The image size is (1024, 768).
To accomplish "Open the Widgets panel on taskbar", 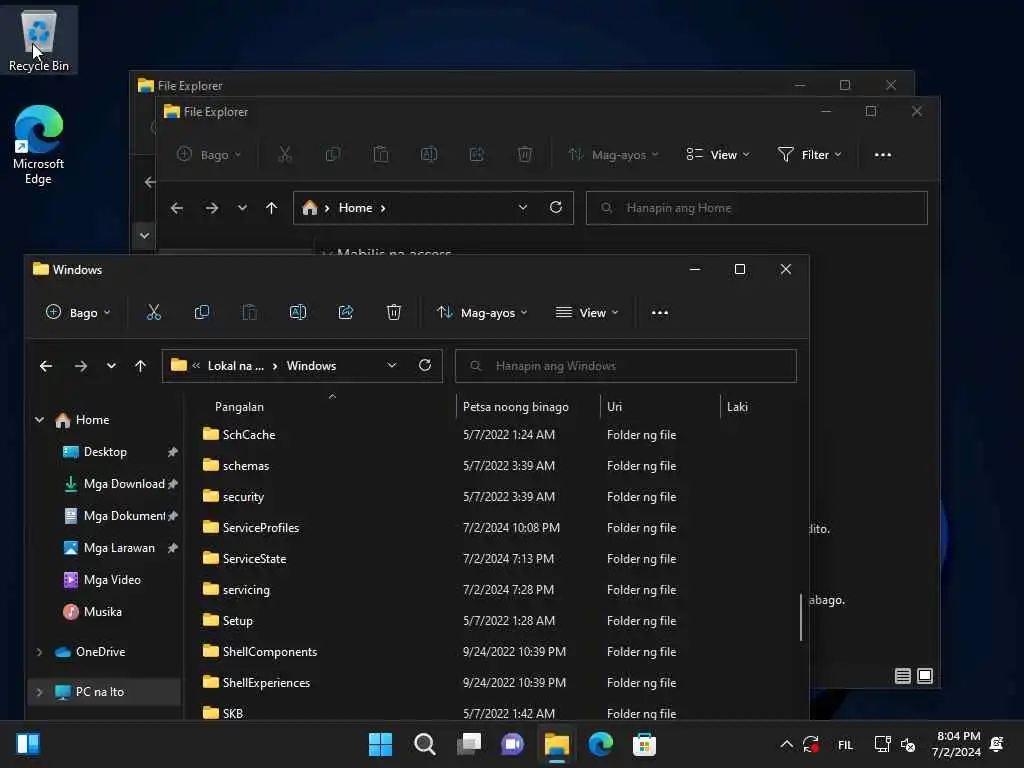I will (28, 744).
